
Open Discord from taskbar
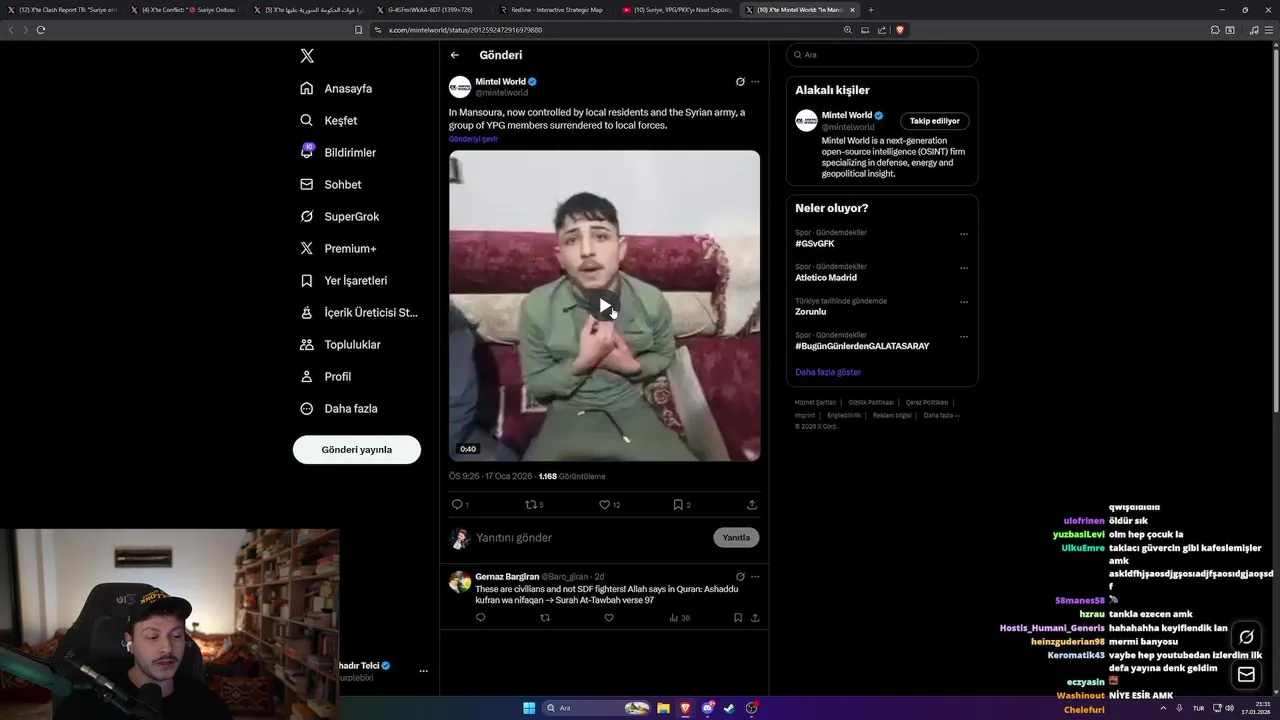pyautogui.click(x=708, y=708)
